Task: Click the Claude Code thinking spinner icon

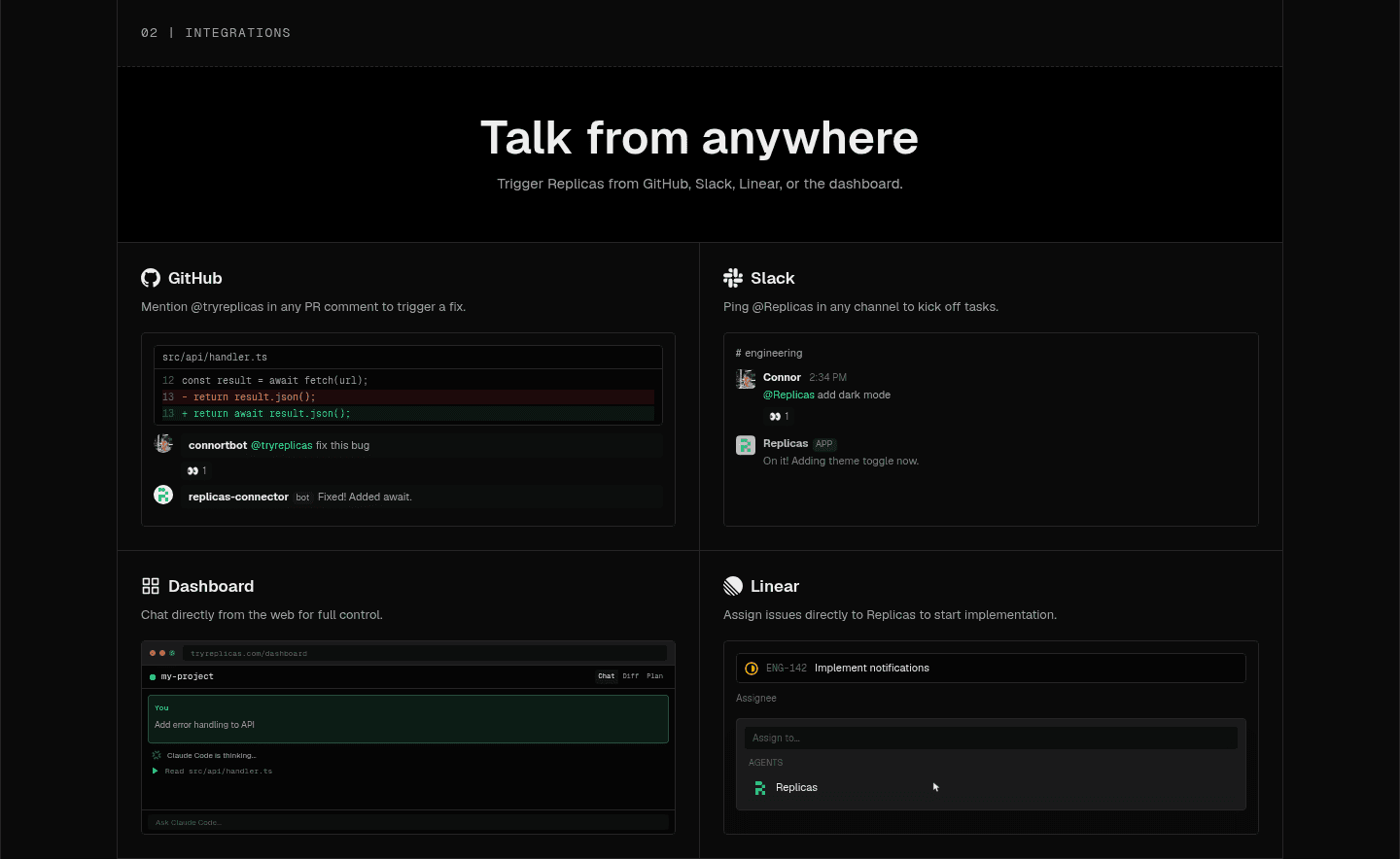Action: (157, 755)
